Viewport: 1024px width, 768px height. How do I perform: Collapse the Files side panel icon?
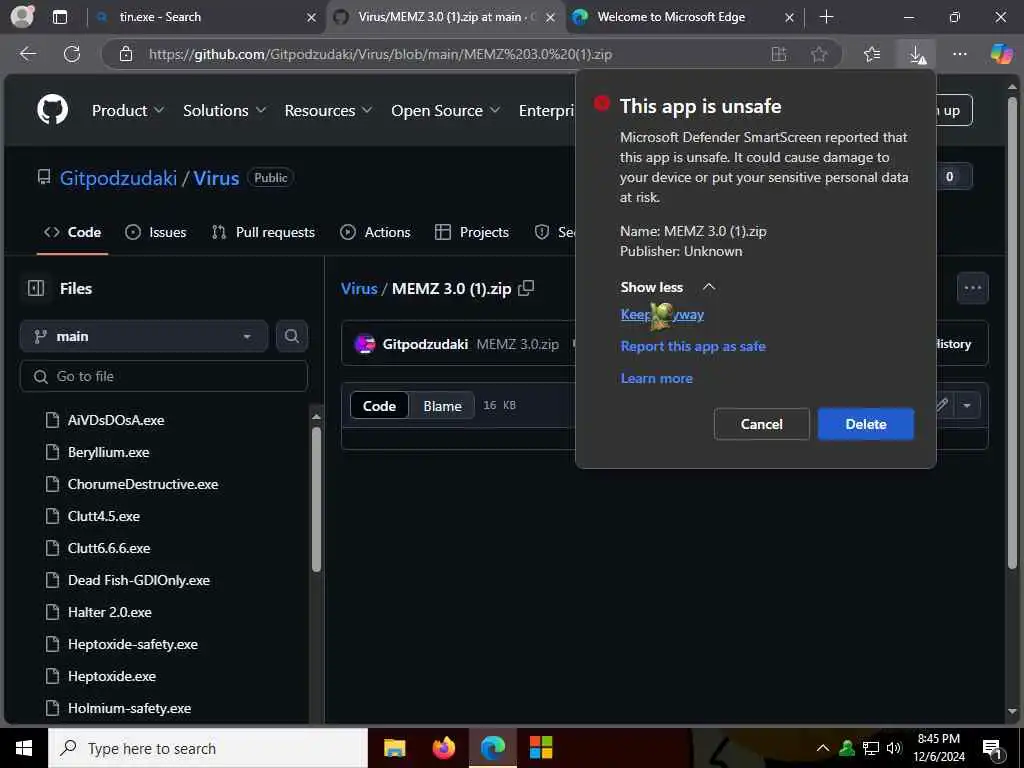(x=36, y=288)
